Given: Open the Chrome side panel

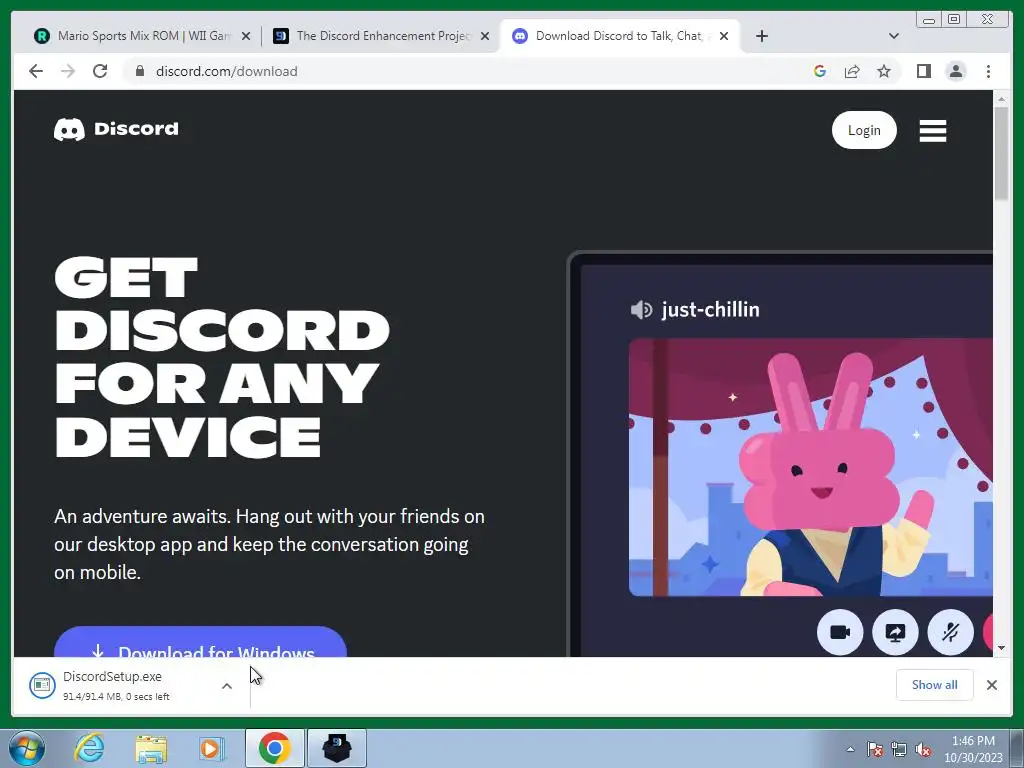Looking at the screenshot, I should point(923,71).
